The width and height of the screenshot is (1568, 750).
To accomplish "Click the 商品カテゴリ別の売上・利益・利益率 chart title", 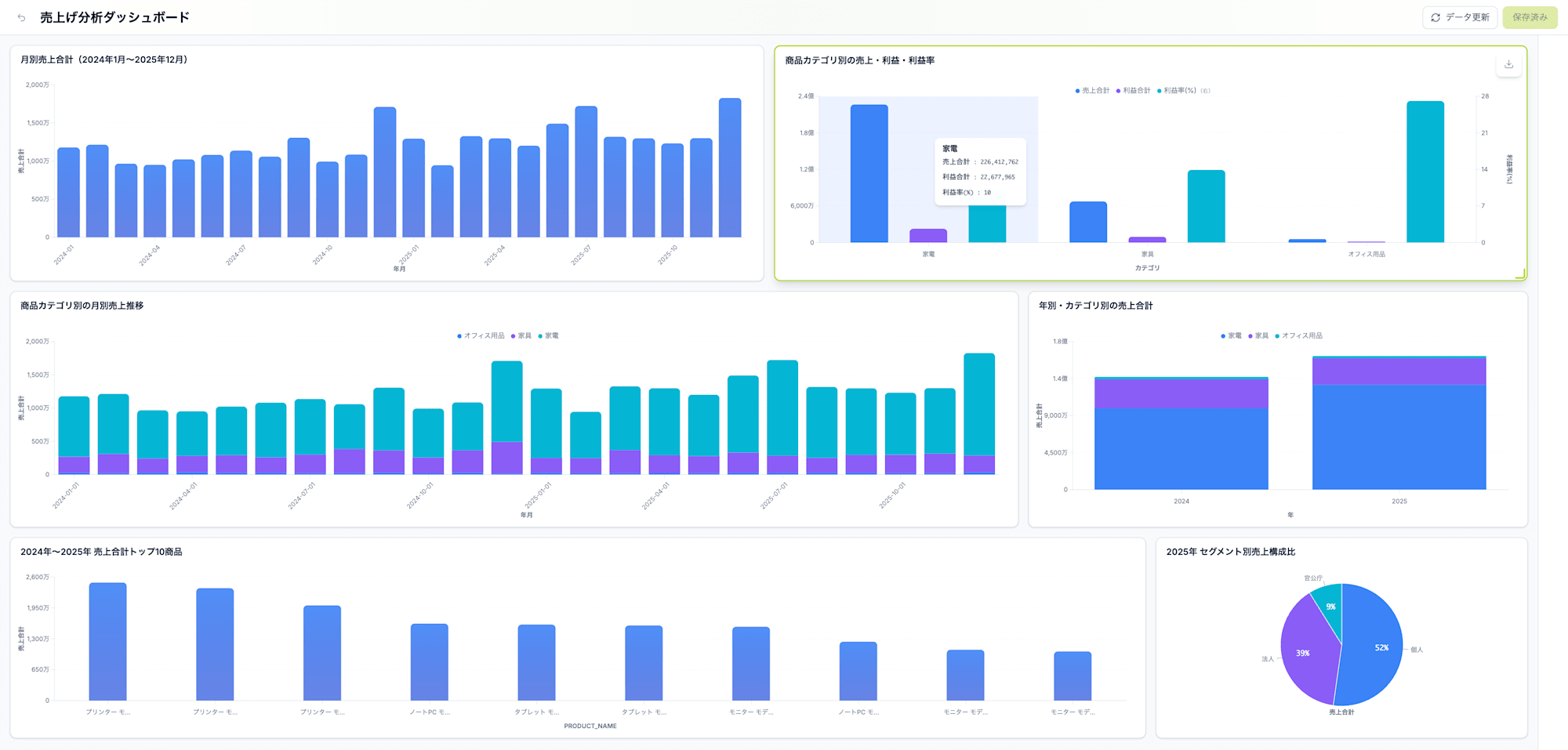I will point(860,60).
